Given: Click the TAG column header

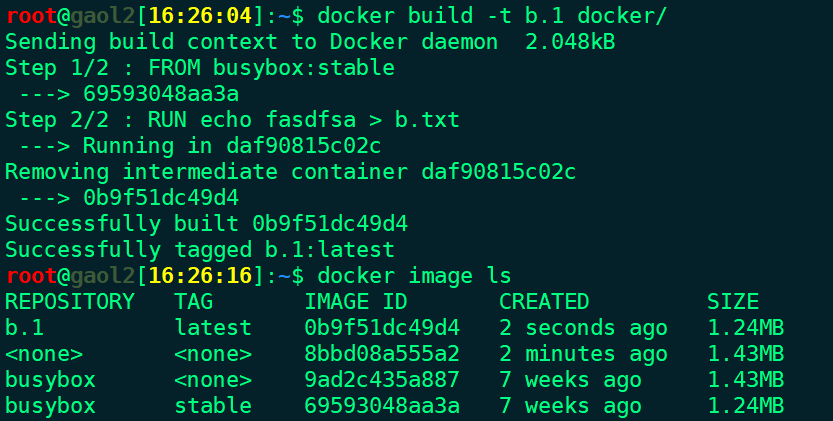Looking at the screenshot, I should click(x=193, y=302).
